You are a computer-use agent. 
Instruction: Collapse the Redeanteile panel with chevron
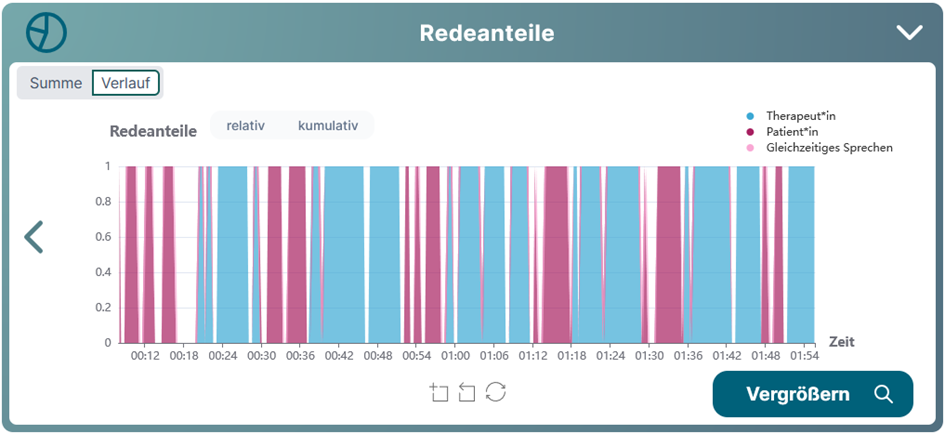909,33
